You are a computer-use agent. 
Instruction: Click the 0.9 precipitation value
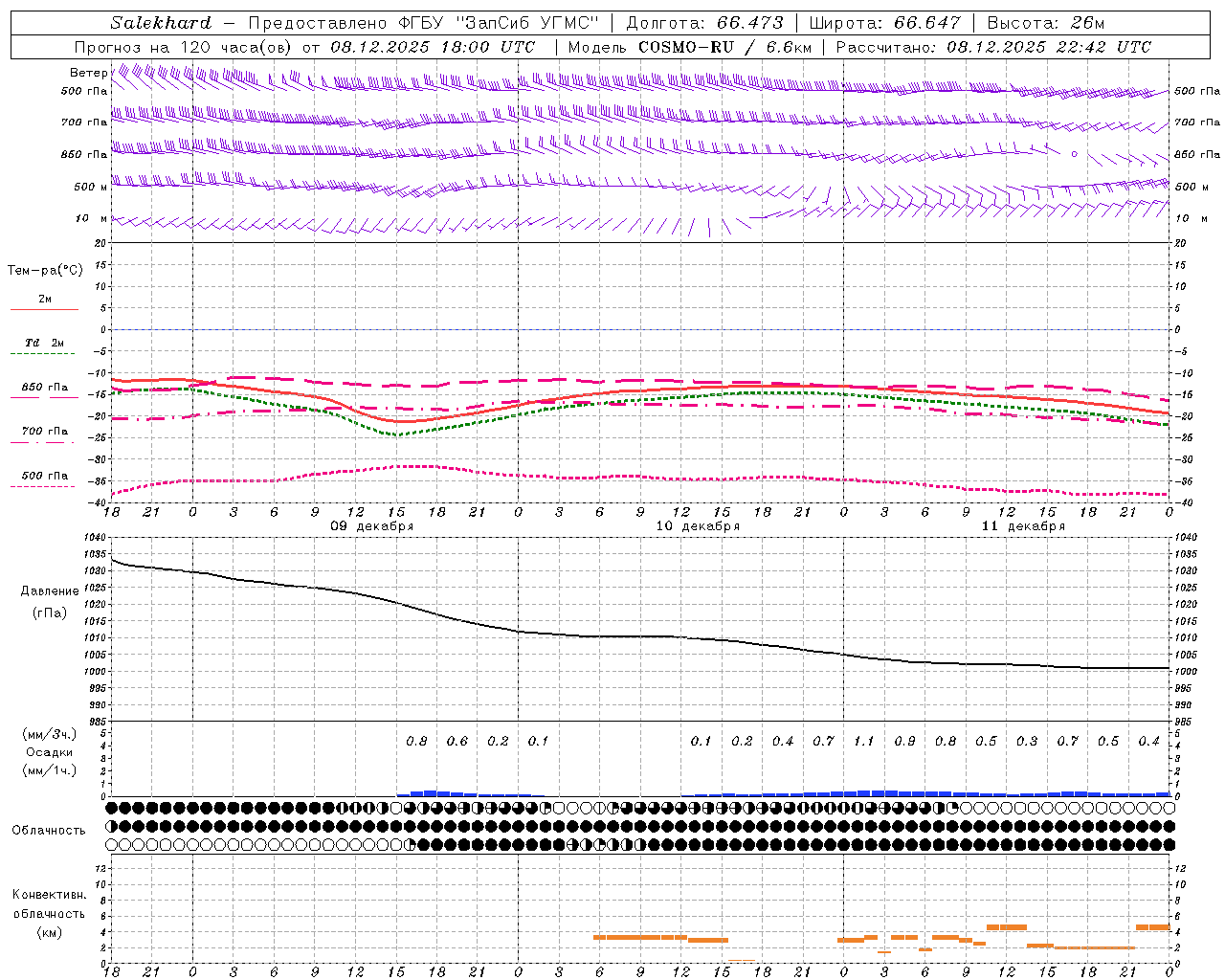click(x=904, y=741)
